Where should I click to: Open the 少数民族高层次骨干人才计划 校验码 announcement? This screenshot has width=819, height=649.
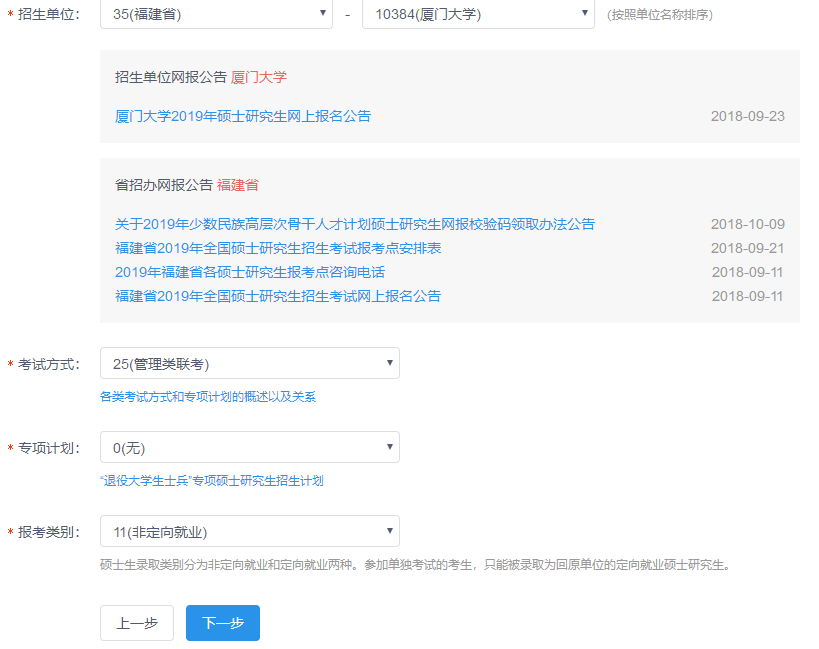coord(355,224)
